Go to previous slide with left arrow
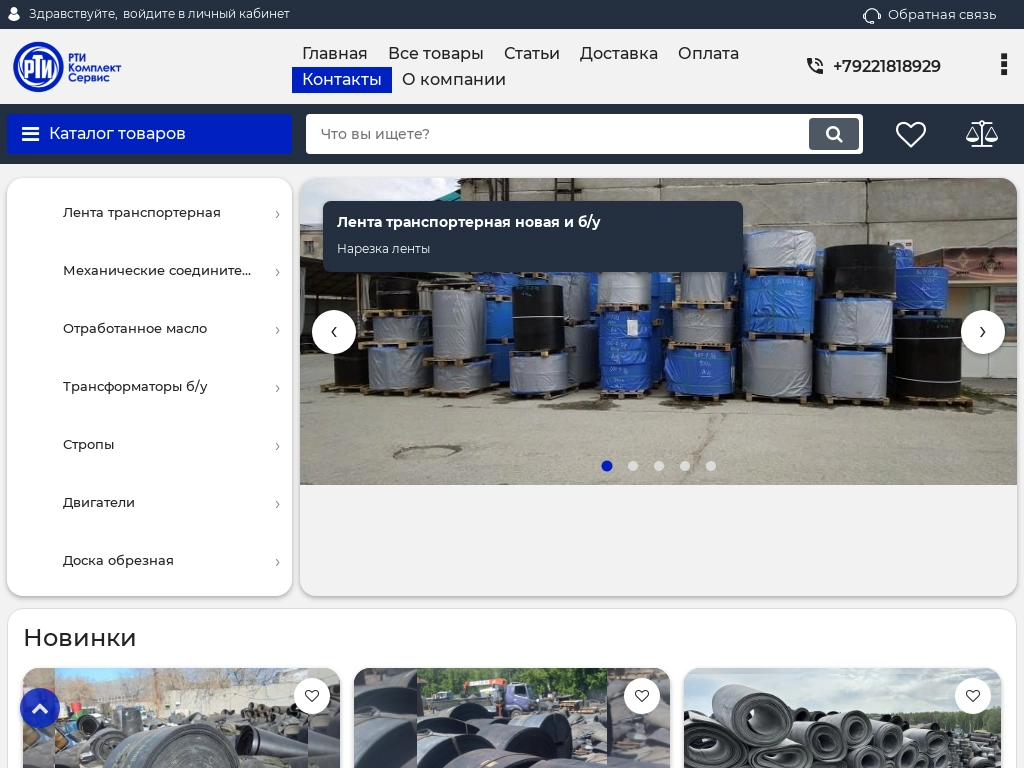 pyautogui.click(x=334, y=332)
